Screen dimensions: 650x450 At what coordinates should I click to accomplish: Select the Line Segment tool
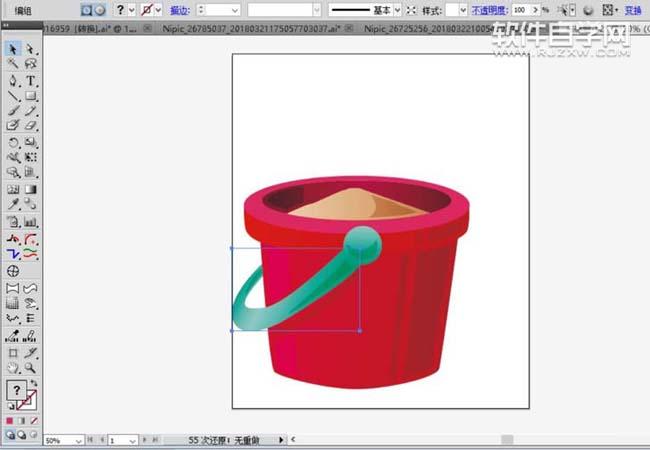[x=13, y=96]
